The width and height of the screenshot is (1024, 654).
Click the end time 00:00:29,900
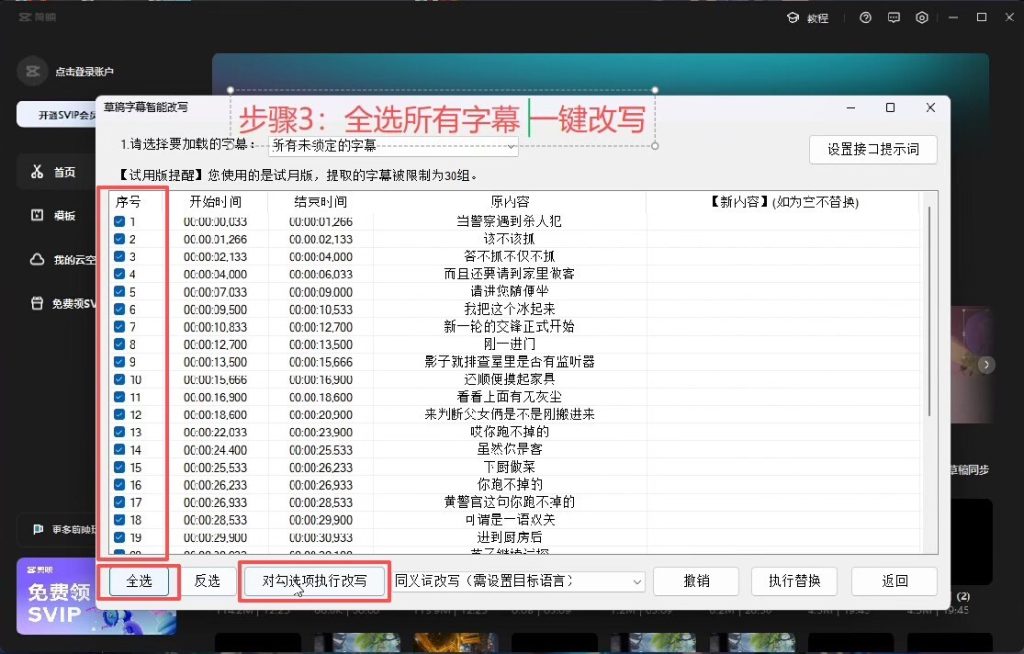321,520
